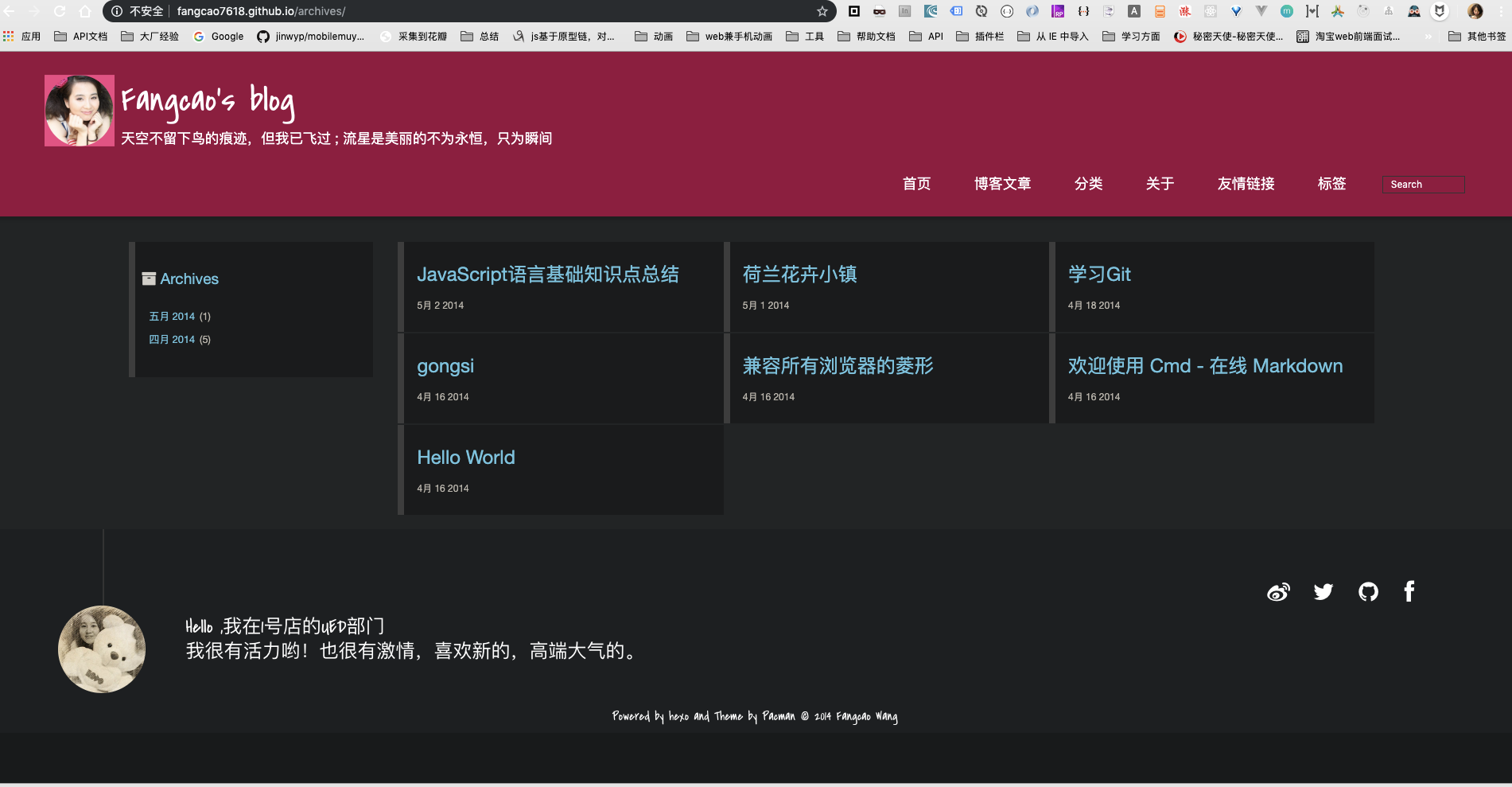The height and width of the screenshot is (787, 1512).
Task: Open the 欢迎使用 Cmd - 在线 Markdown post
Action: [x=1205, y=366]
